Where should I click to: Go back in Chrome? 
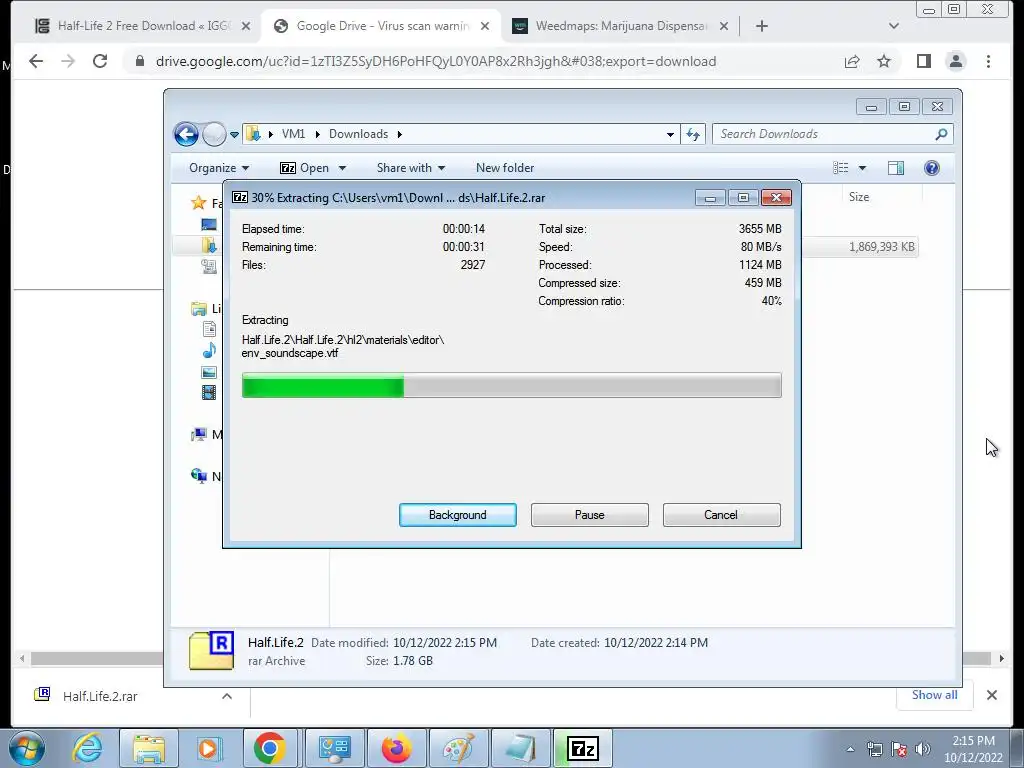tap(36, 61)
